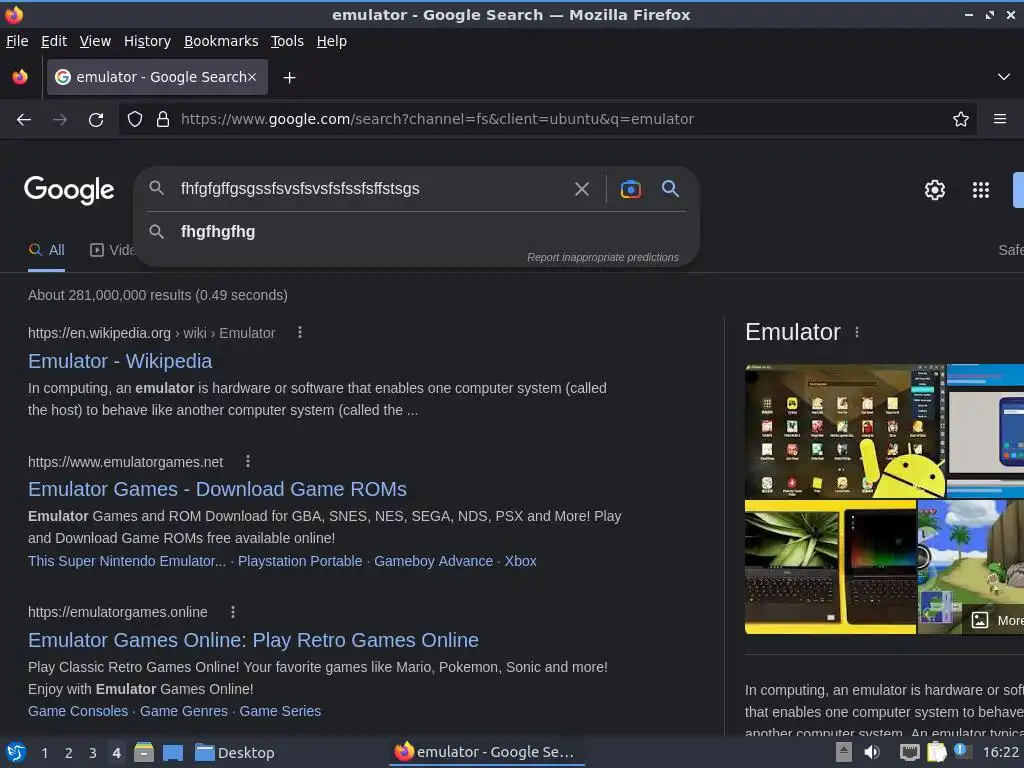Open the volume speaker tray icon
Viewport: 1024px width, 768px height.
(872, 752)
